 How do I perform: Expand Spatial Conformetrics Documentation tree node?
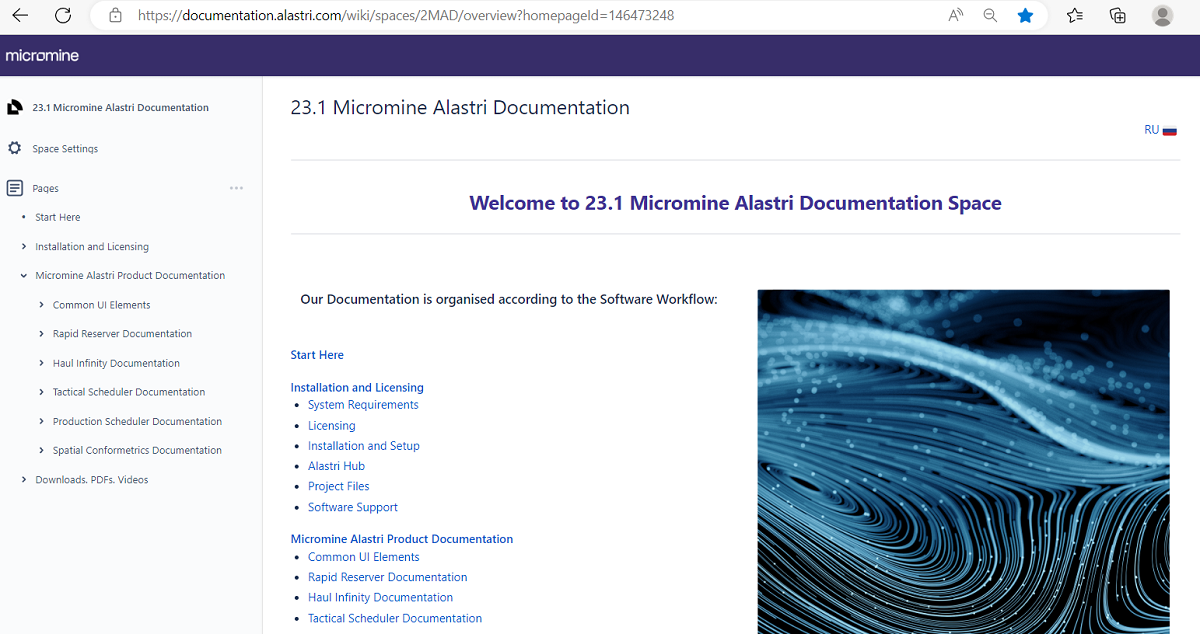41,450
